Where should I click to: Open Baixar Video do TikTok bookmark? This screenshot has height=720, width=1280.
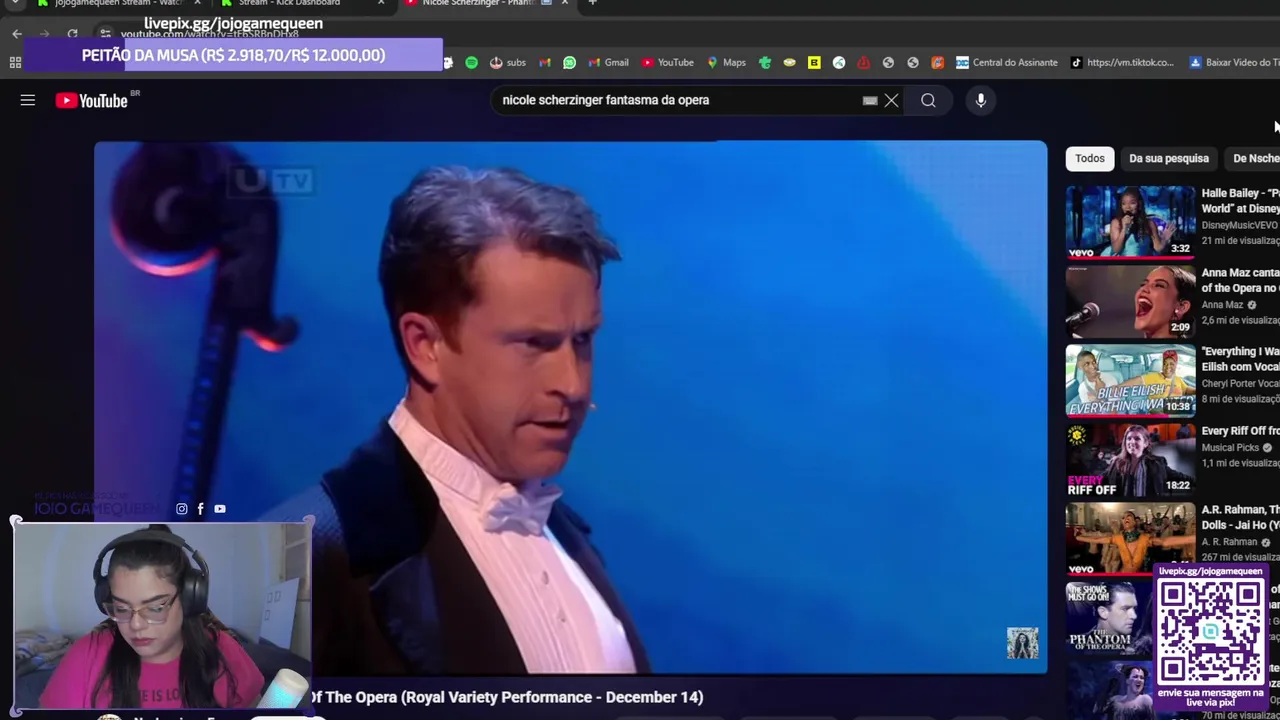(x=1234, y=62)
